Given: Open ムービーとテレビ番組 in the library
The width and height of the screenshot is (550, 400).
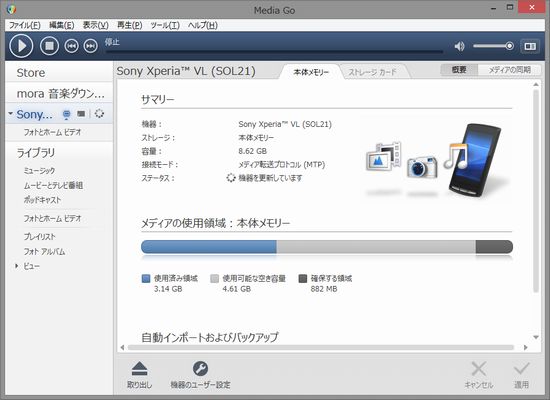Looking at the screenshot, I should pyautogui.click(x=53, y=186).
